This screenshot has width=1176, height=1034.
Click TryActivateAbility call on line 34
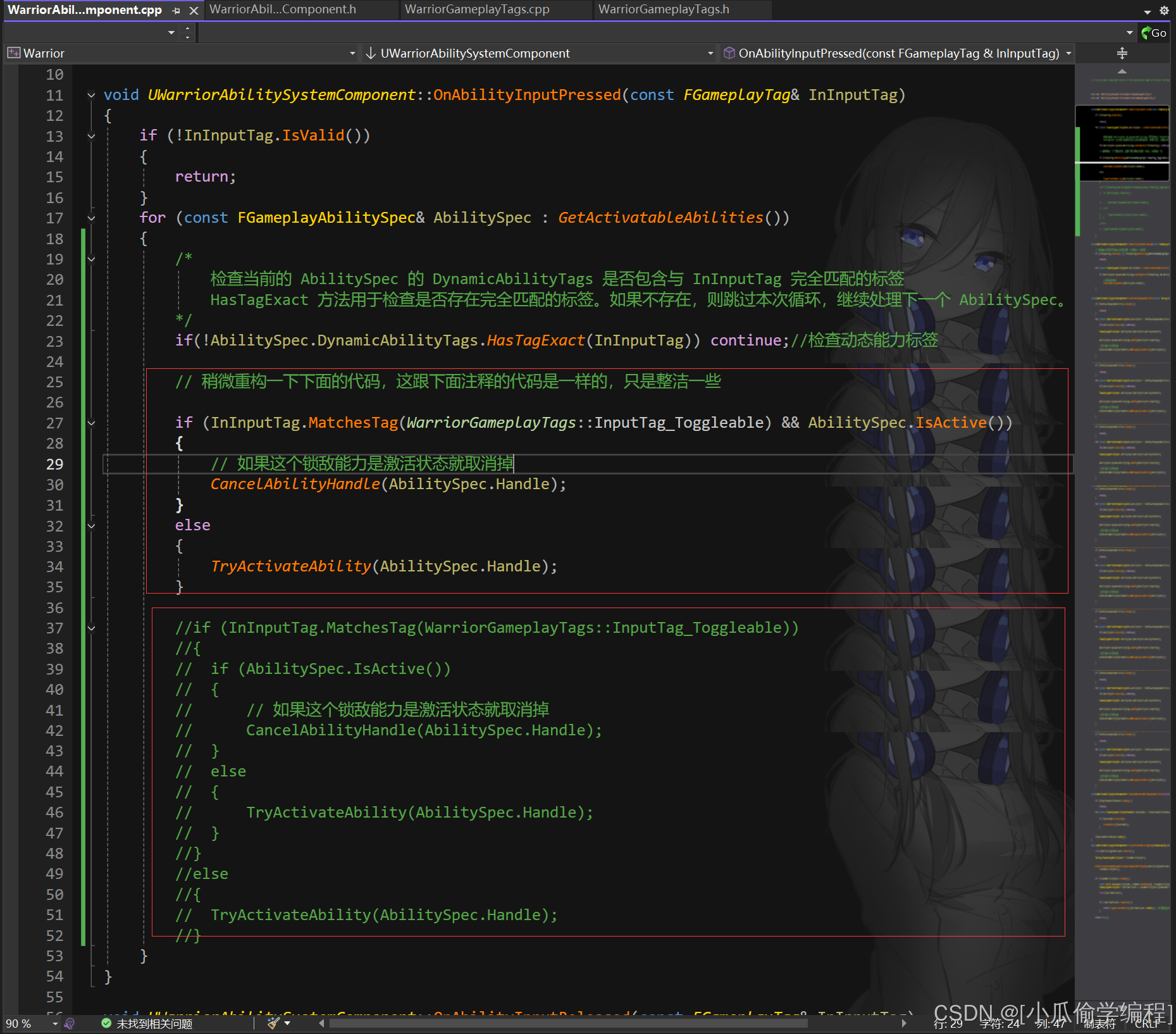[x=291, y=567]
